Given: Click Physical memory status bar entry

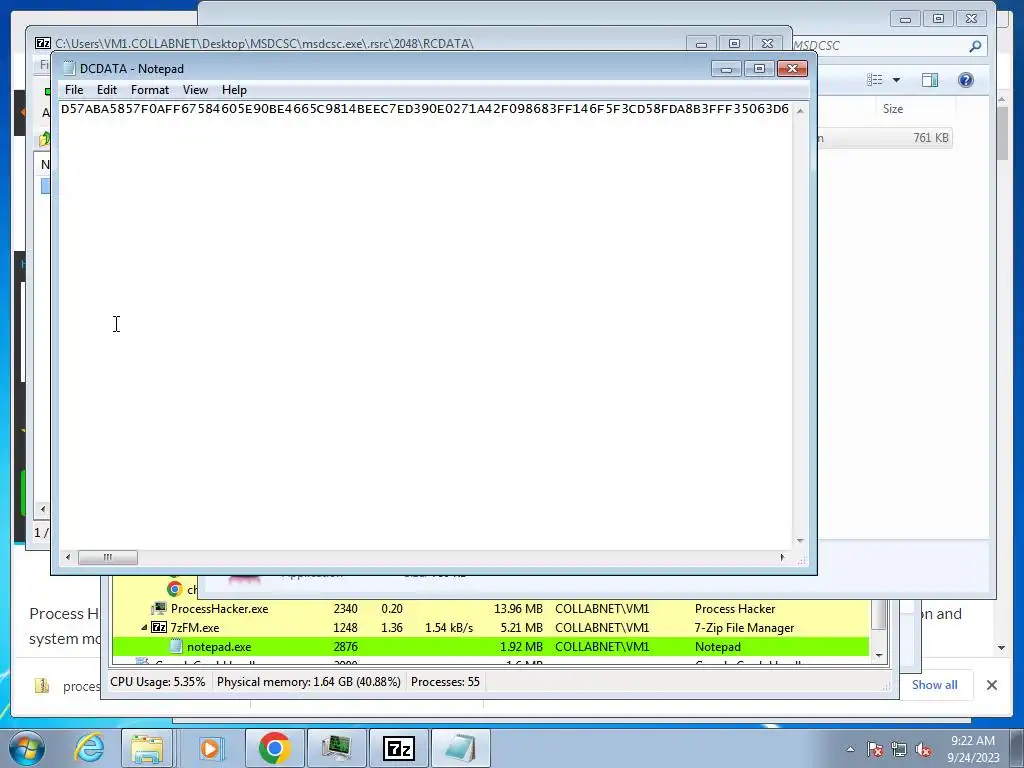Looking at the screenshot, I should click(x=308, y=682).
